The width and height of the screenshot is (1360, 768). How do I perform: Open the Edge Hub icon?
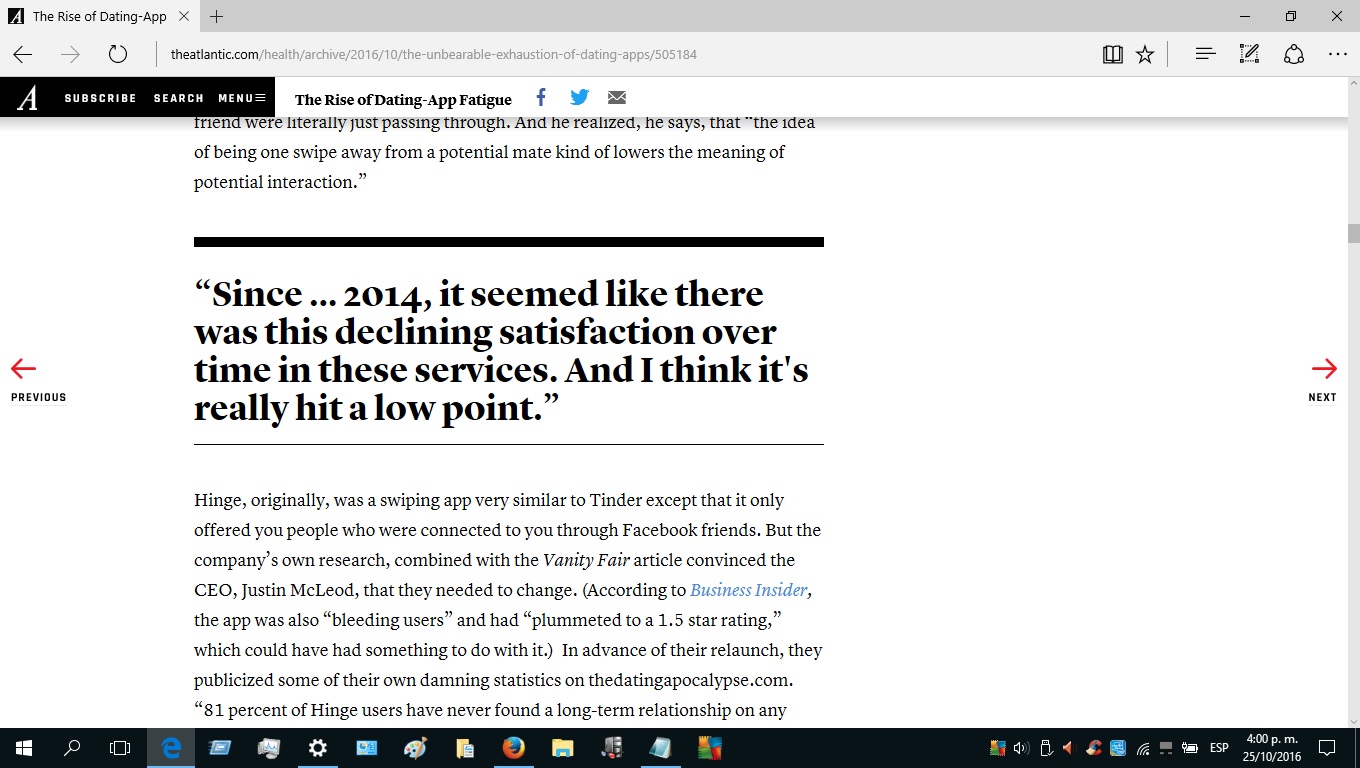[1205, 54]
